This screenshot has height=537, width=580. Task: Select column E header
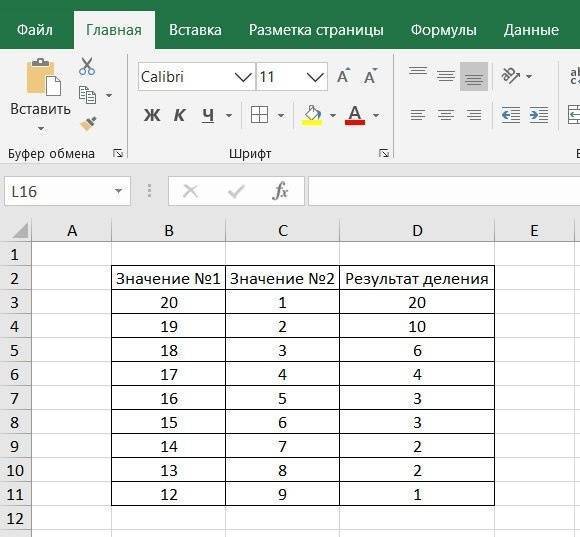click(534, 231)
